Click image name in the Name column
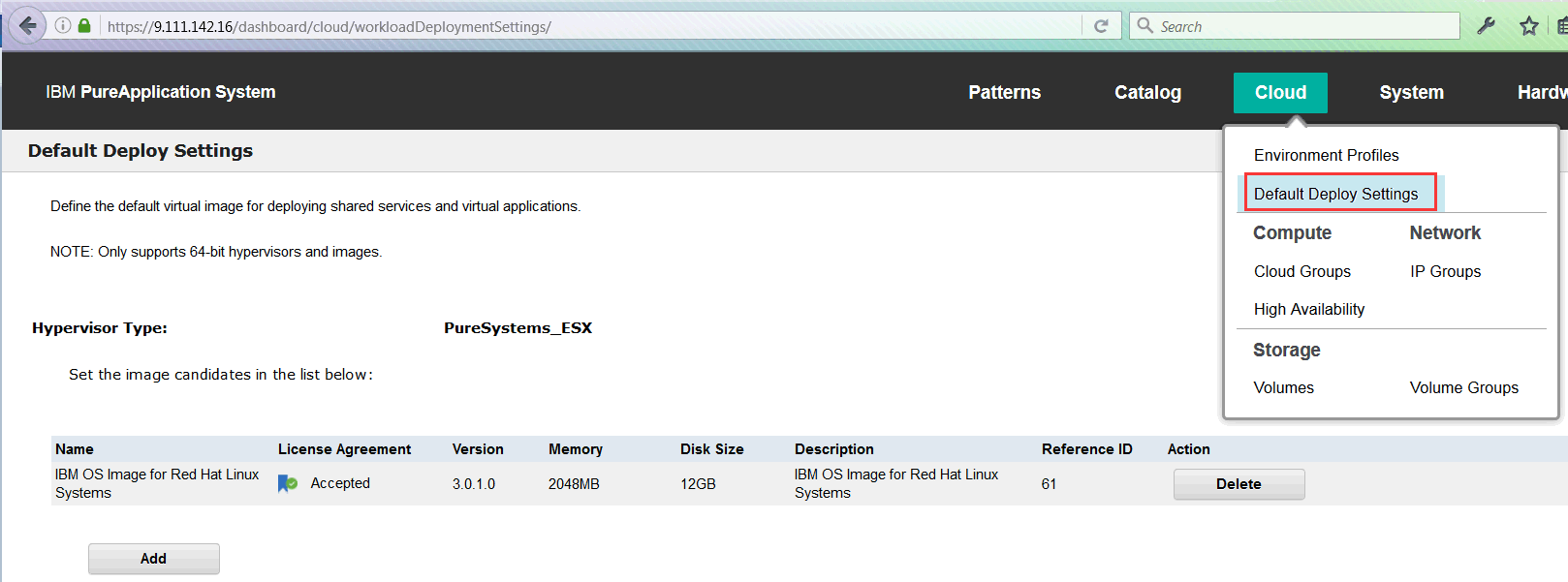The width and height of the screenshot is (1568, 582). click(157, 483)
